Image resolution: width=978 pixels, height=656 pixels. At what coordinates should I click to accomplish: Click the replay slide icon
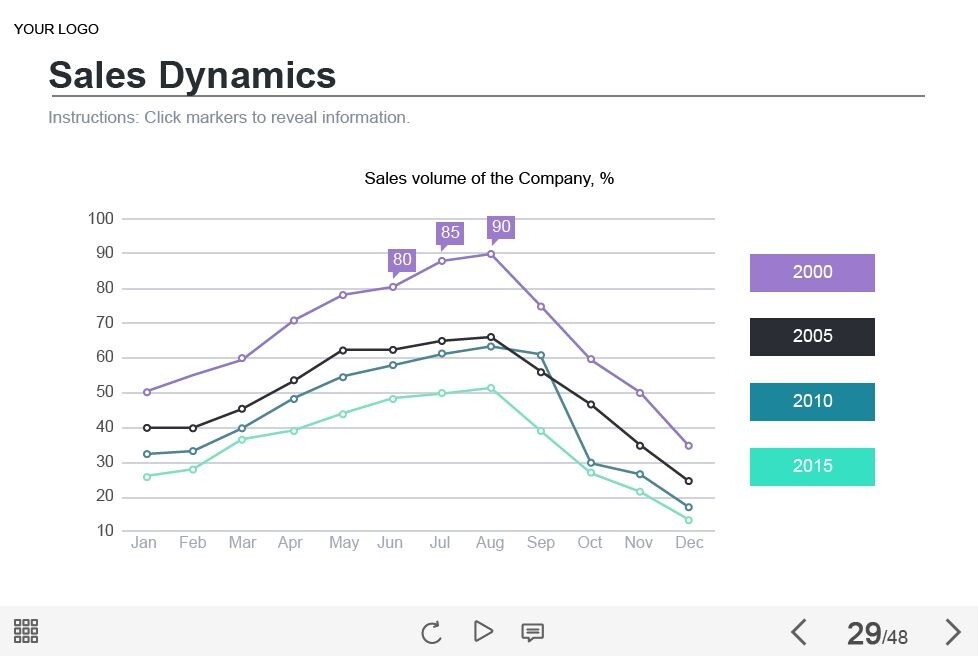coord(431,632)
